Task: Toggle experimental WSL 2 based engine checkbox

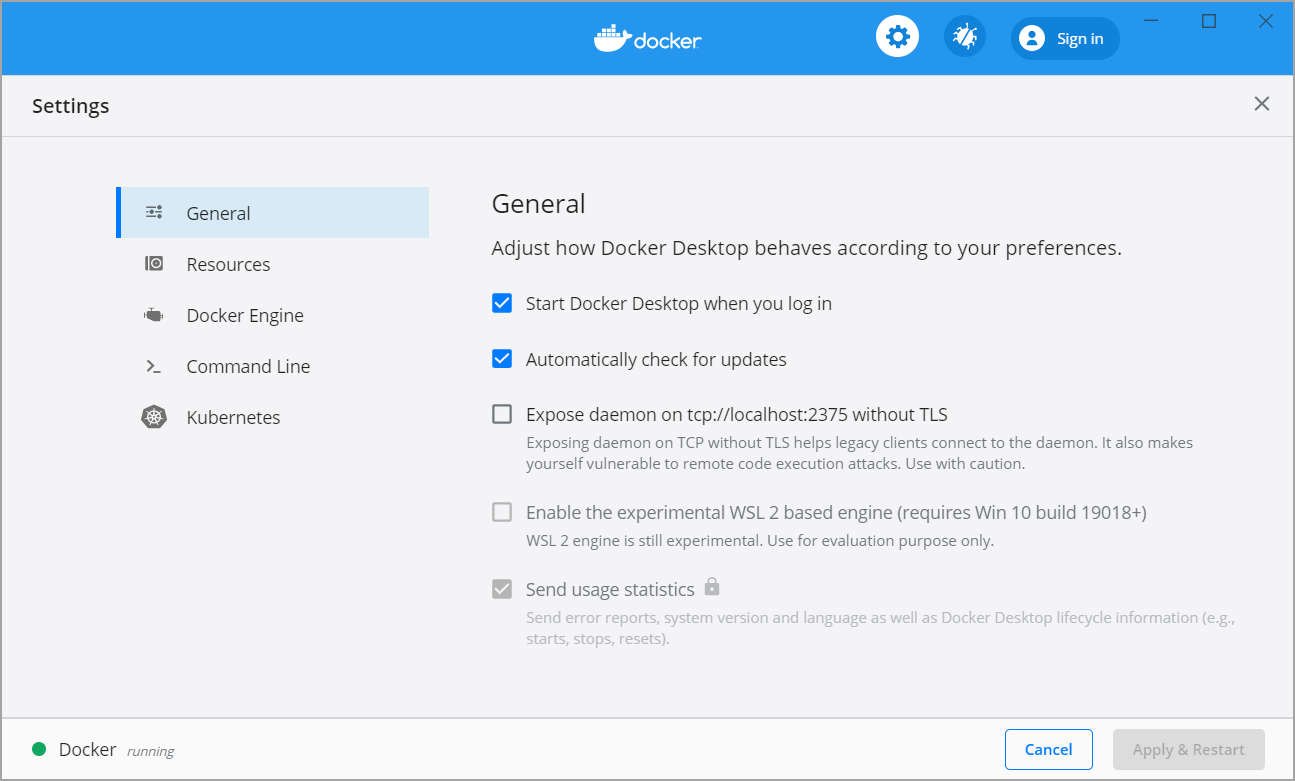Action: coord(502,512)
